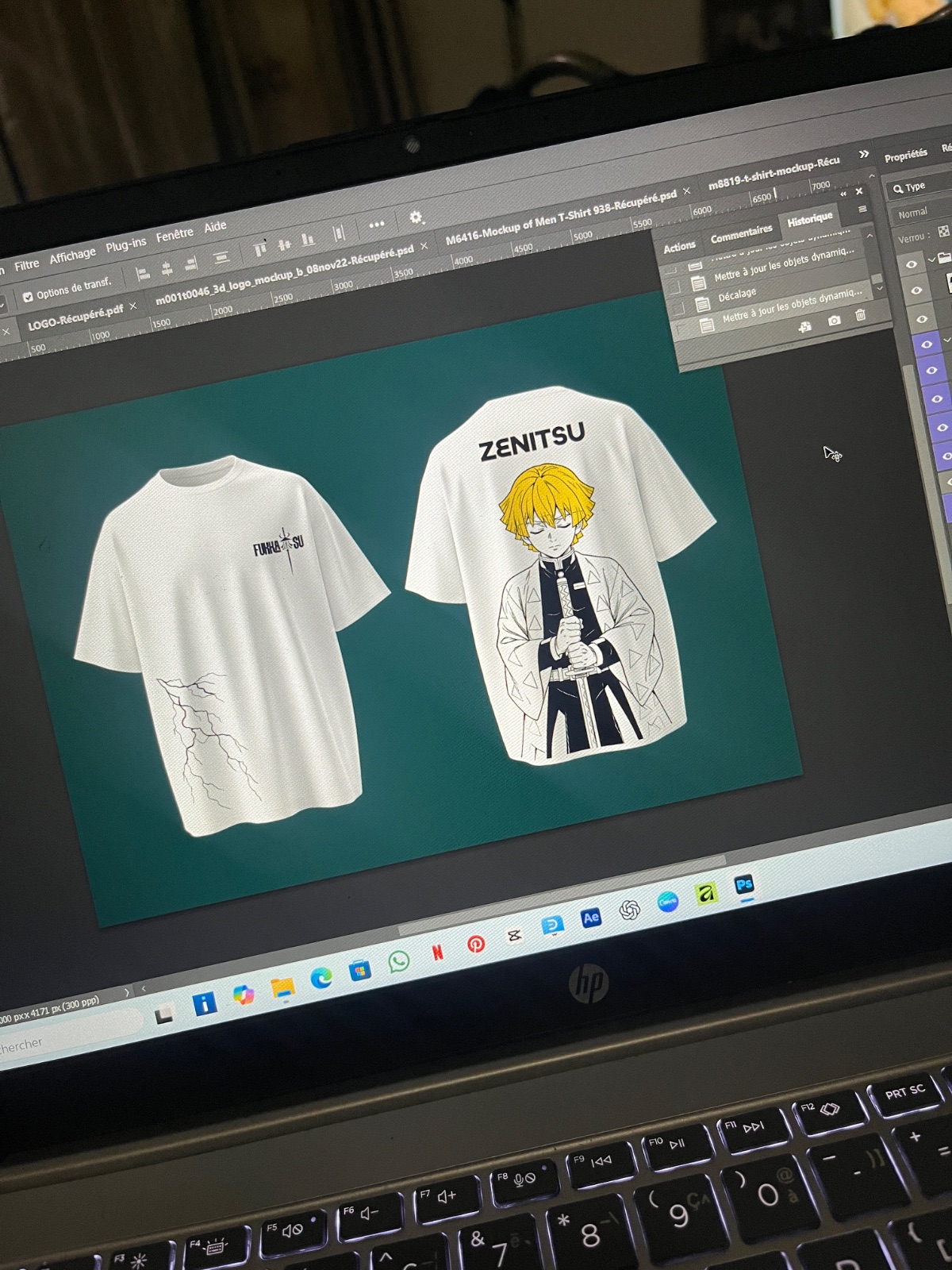This screenshot has height=1270, width=952.
Task: Align vertical centers icon in options bar
Action: (x=284, y=244)
